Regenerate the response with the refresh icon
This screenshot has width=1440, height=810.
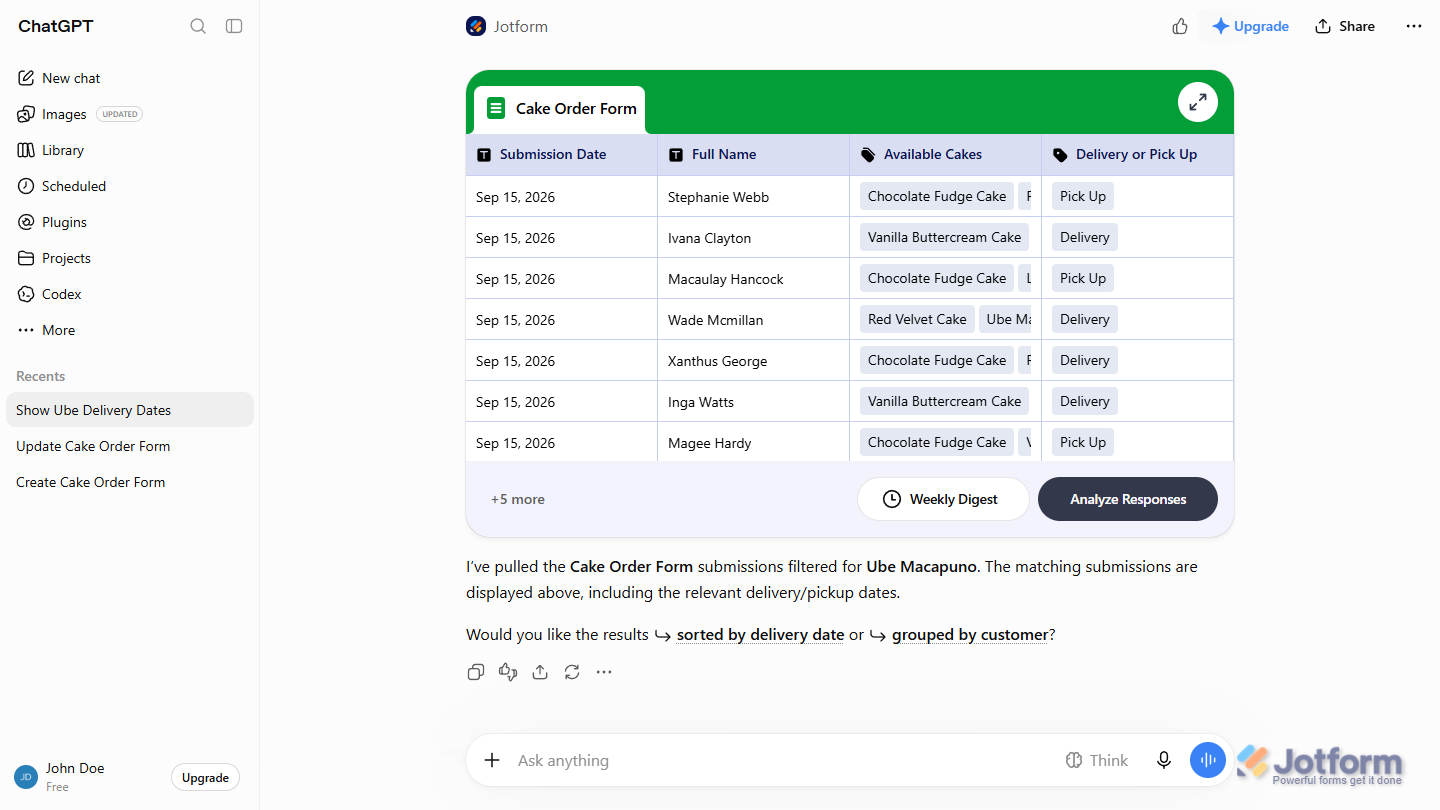coord(572,672)
